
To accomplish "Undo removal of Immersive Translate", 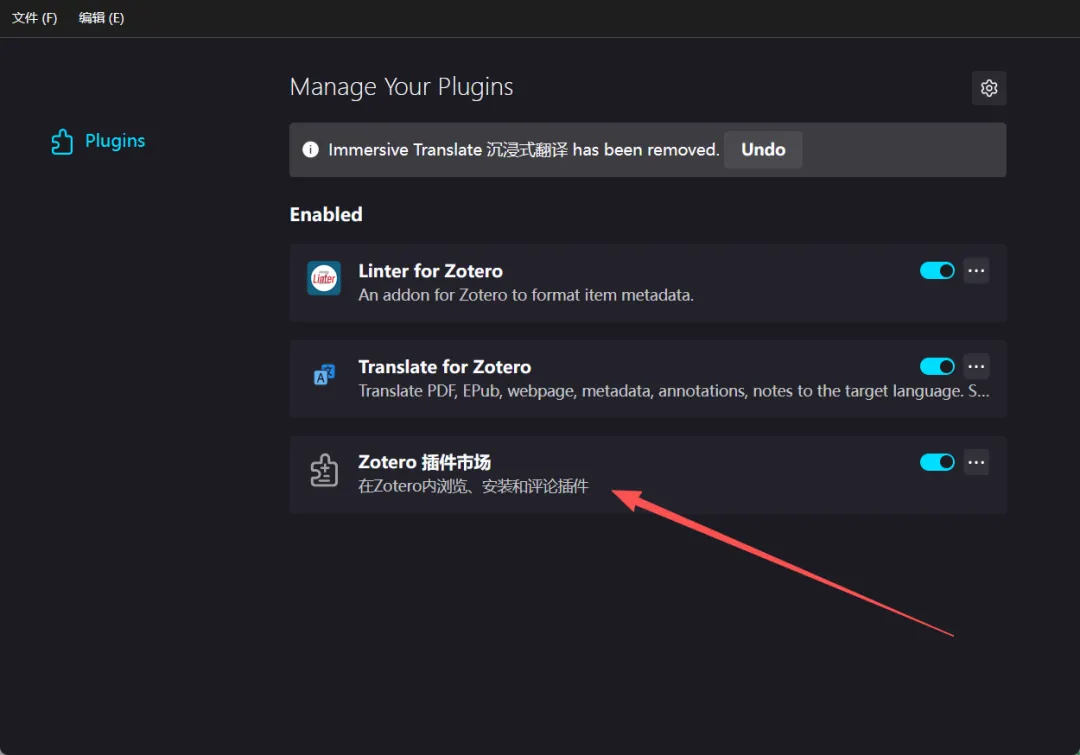I will (x=763, y=149).
